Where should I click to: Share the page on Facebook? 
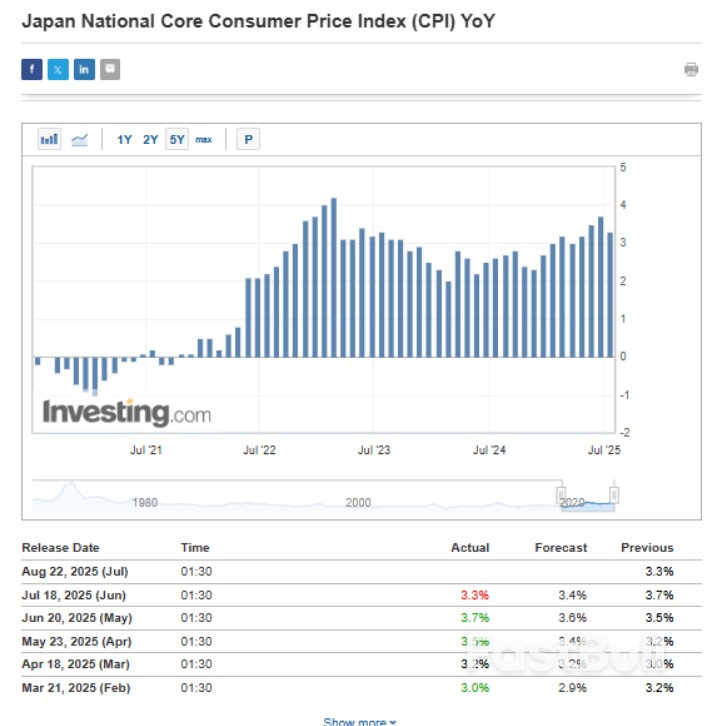click(32, 69)
